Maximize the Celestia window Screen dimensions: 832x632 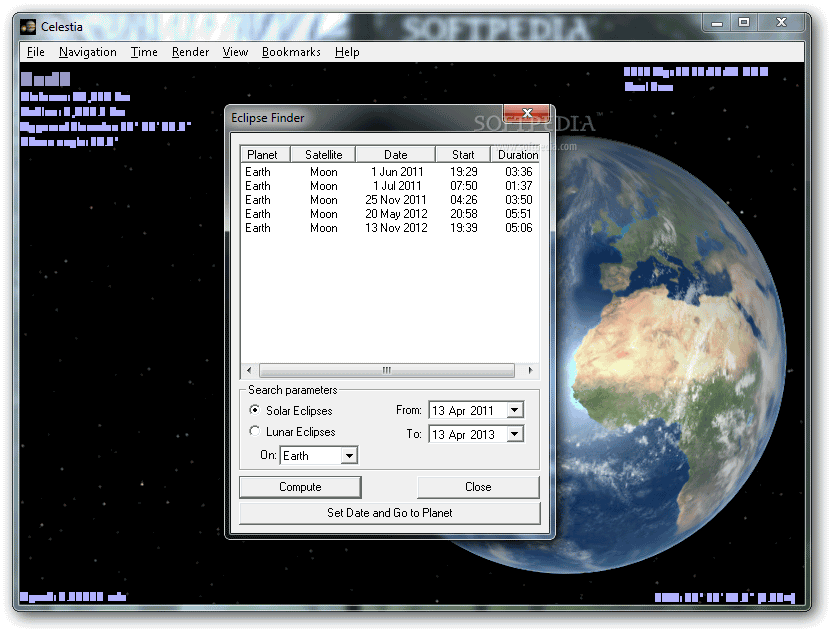click(x=744, y=22)
